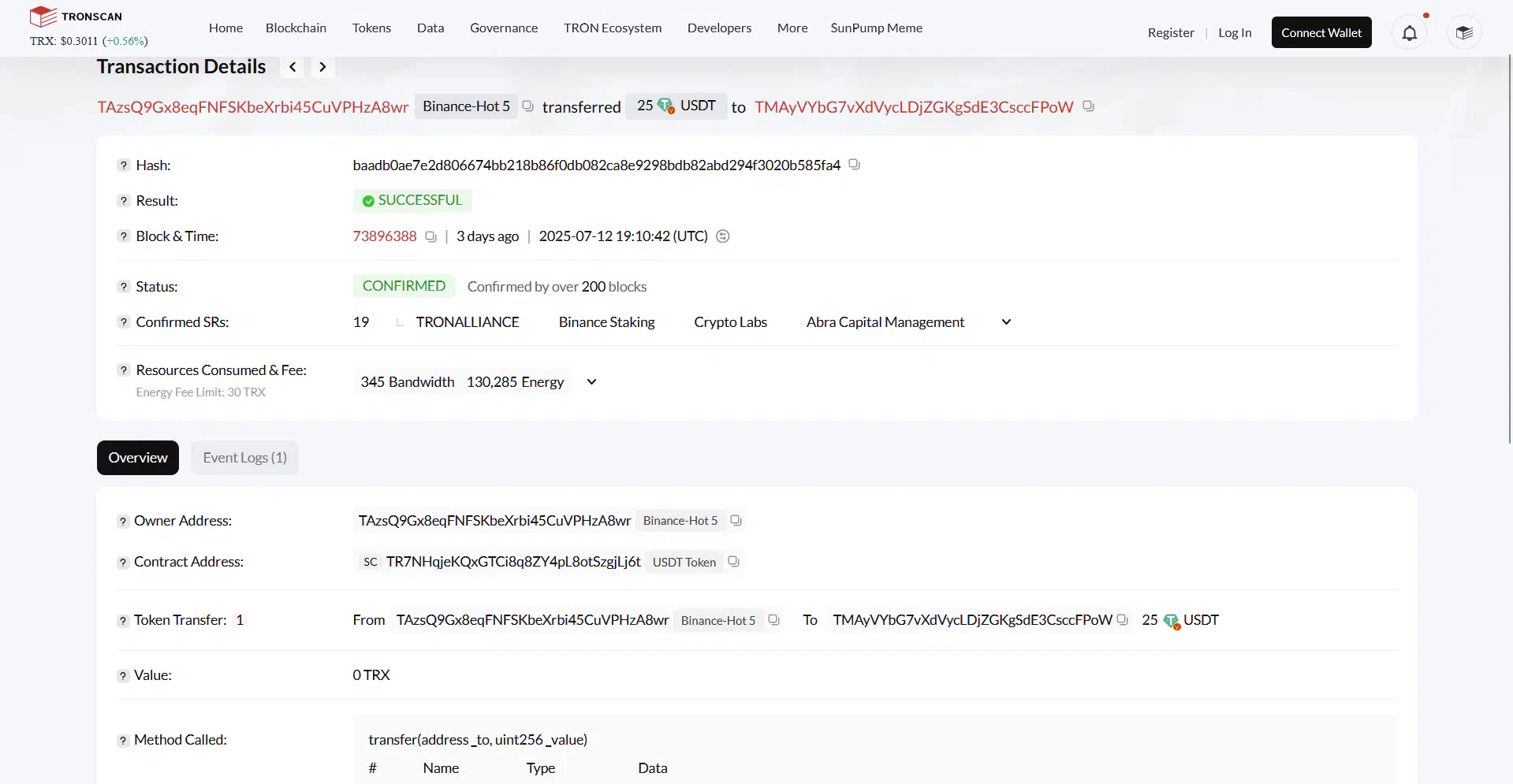Click page vertical scrollbar
Screen dimensions: 1513x784
tap(1509, 248)
